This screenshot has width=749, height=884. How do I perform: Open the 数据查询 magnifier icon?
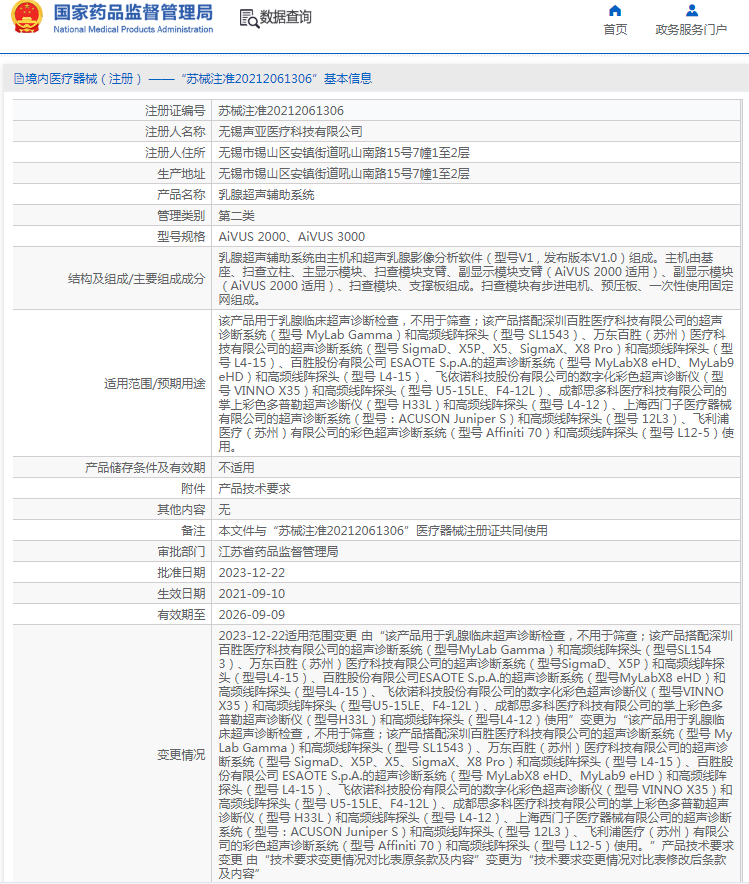(x=249, y=18)
